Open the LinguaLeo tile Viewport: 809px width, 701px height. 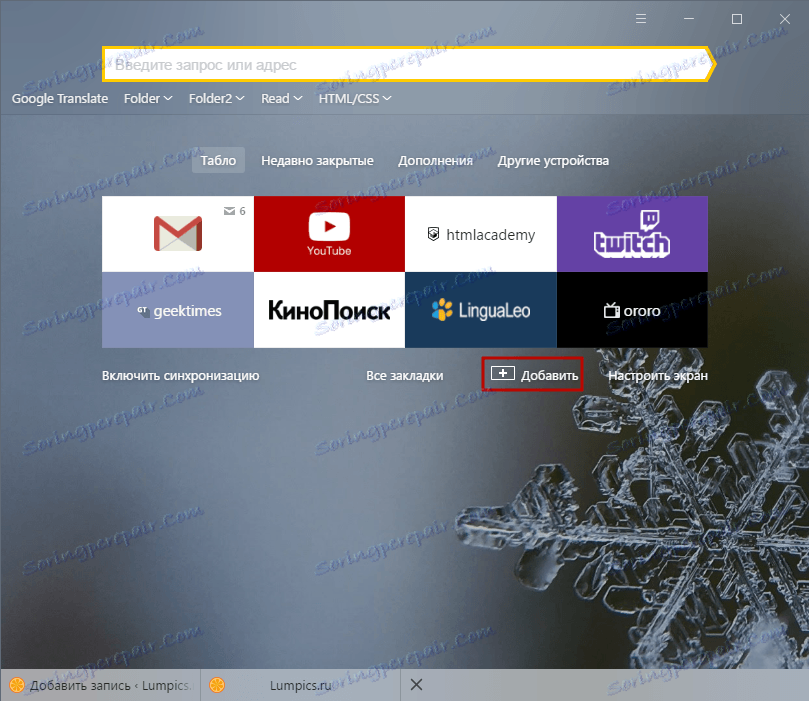[x=481, y=310]
